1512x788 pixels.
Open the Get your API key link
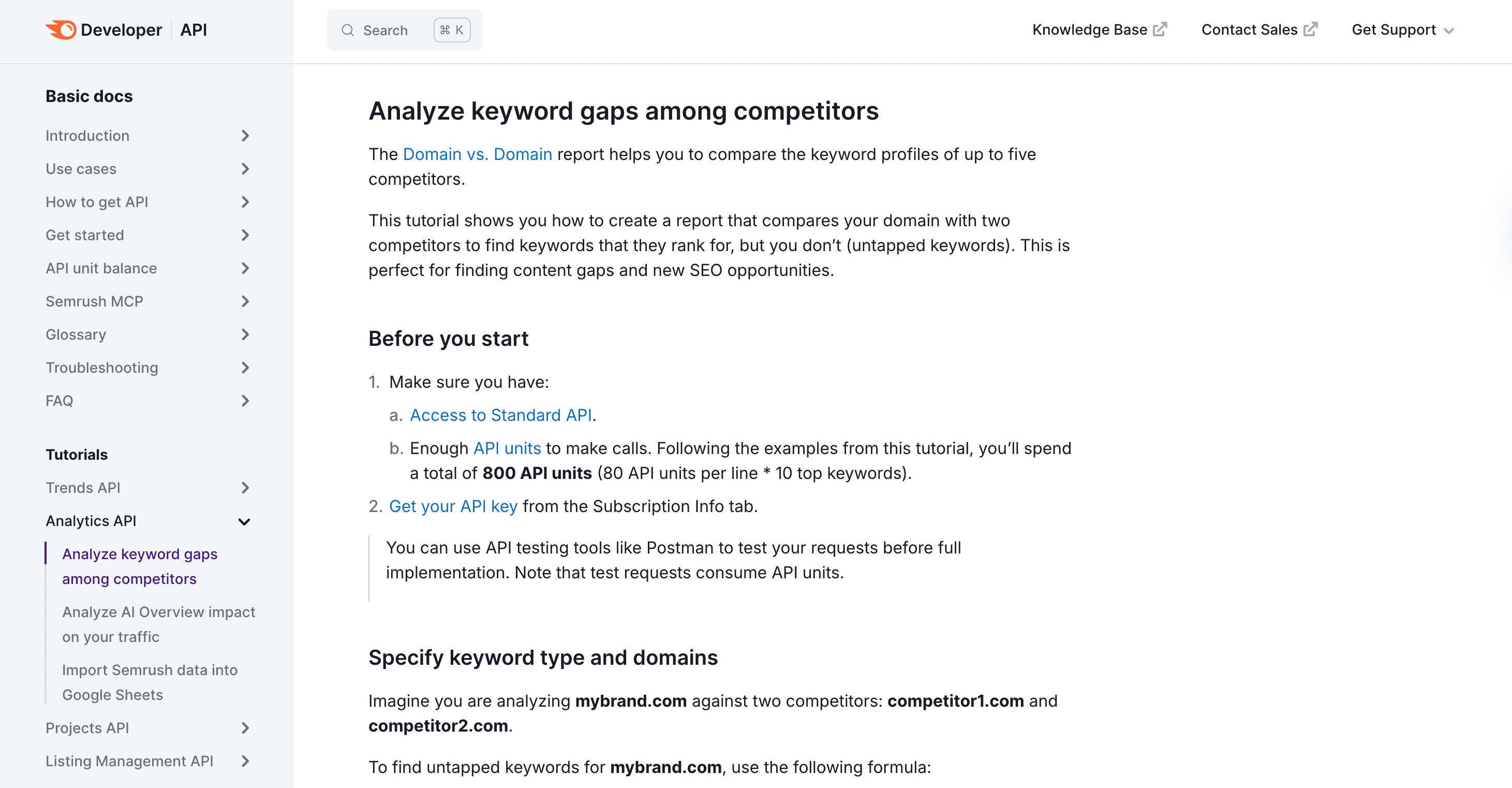pyautogui.click(x=453, y=505)
